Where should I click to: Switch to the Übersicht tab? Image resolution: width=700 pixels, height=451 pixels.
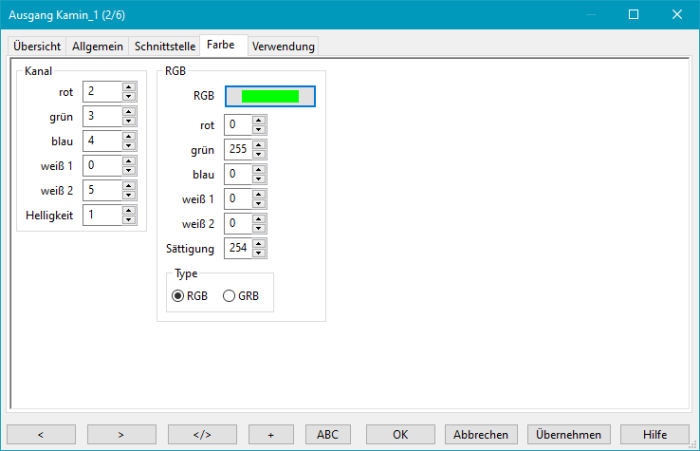[37, 46]
